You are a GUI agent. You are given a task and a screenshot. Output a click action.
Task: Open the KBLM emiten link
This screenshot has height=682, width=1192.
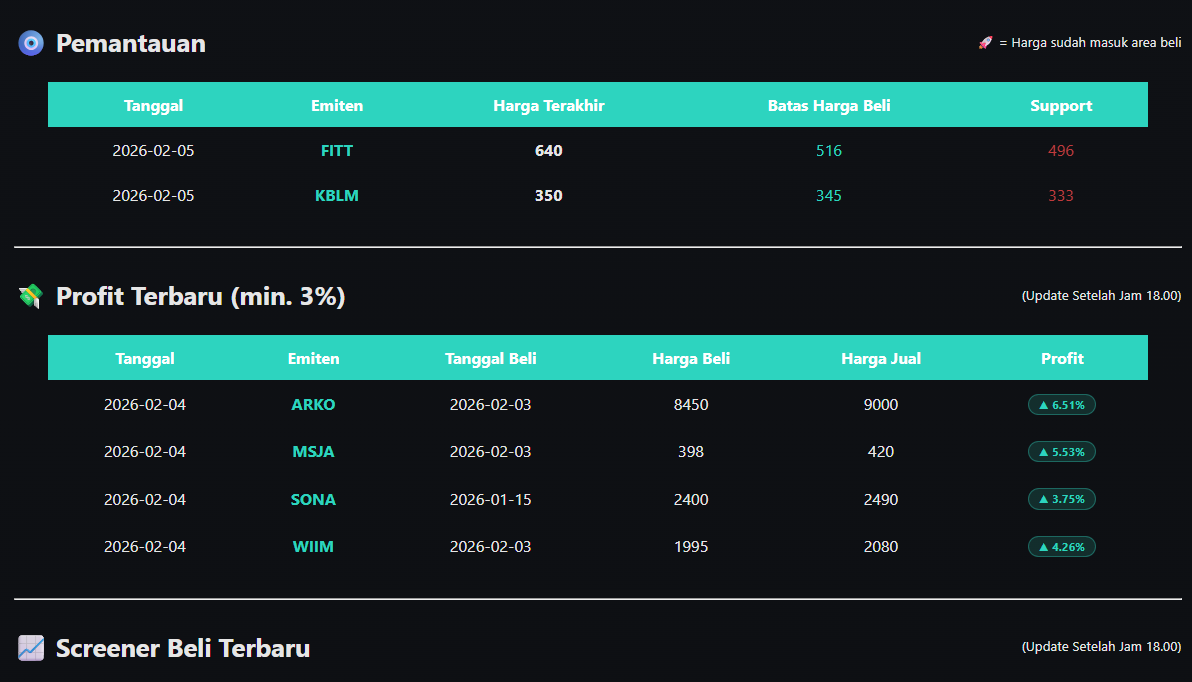[x=337, y=196]
